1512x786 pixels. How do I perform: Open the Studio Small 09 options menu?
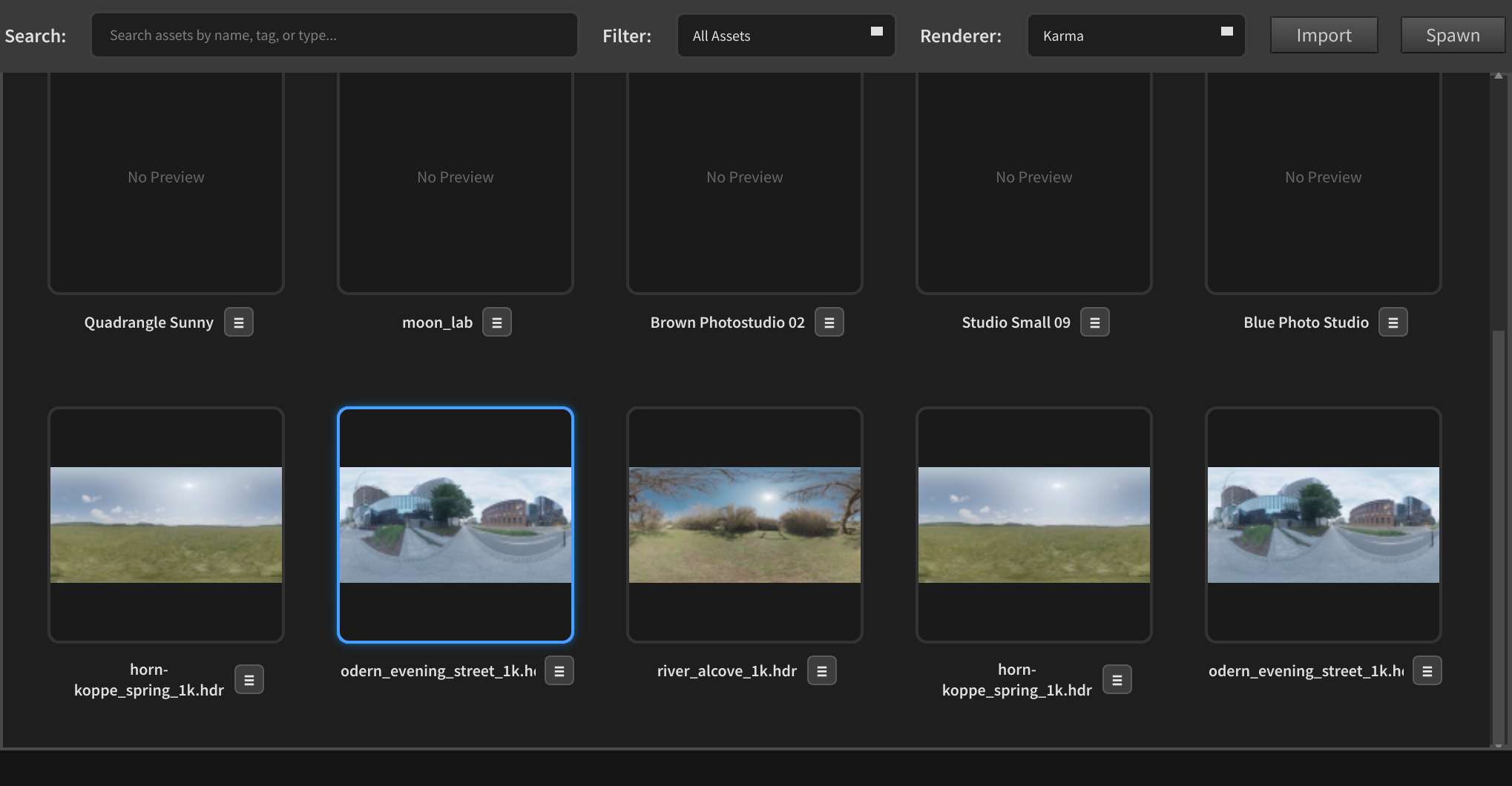pyautogui.click(x=1094, y=322)
